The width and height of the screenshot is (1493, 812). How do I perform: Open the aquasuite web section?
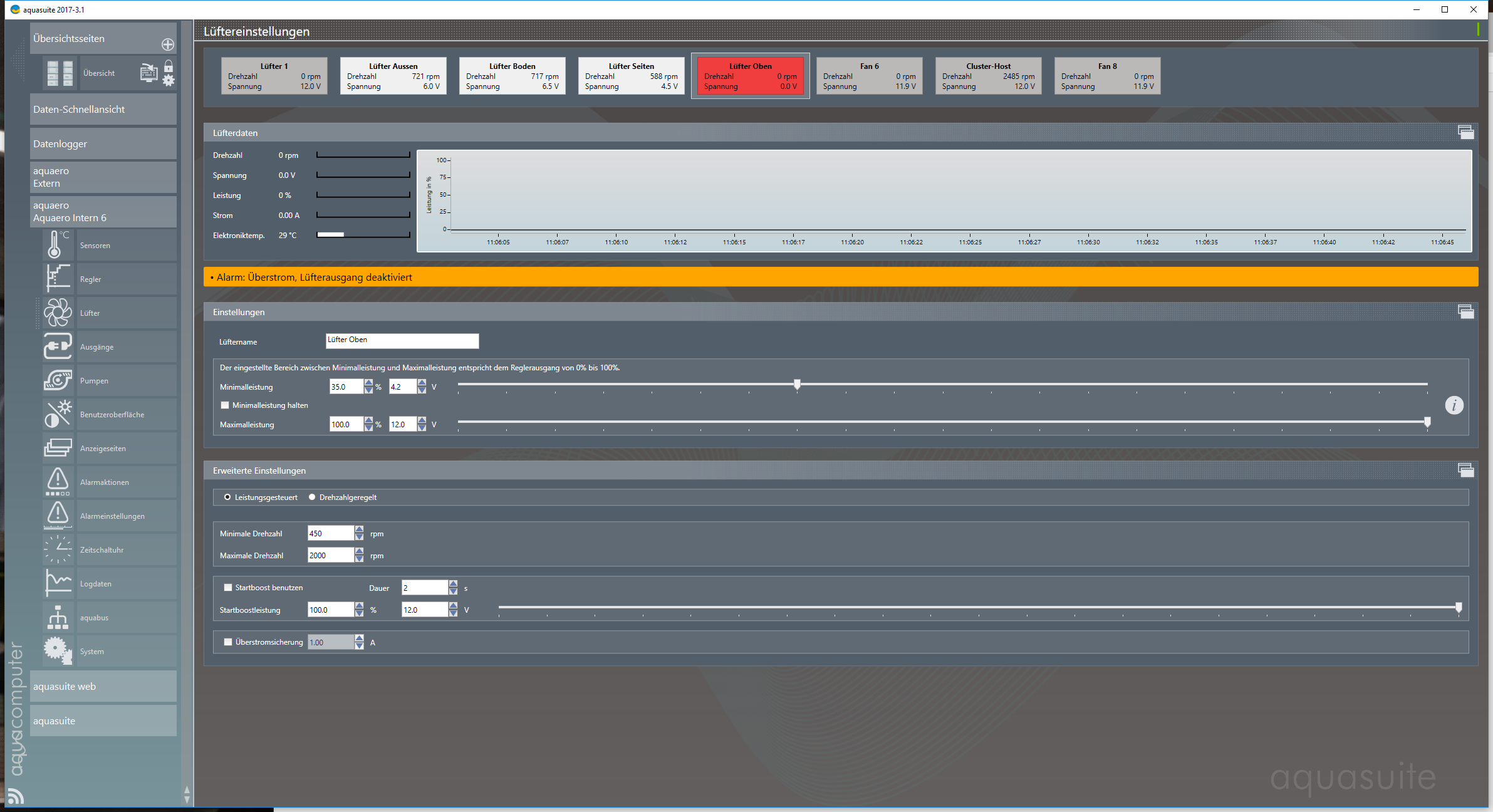pos(103,686)
